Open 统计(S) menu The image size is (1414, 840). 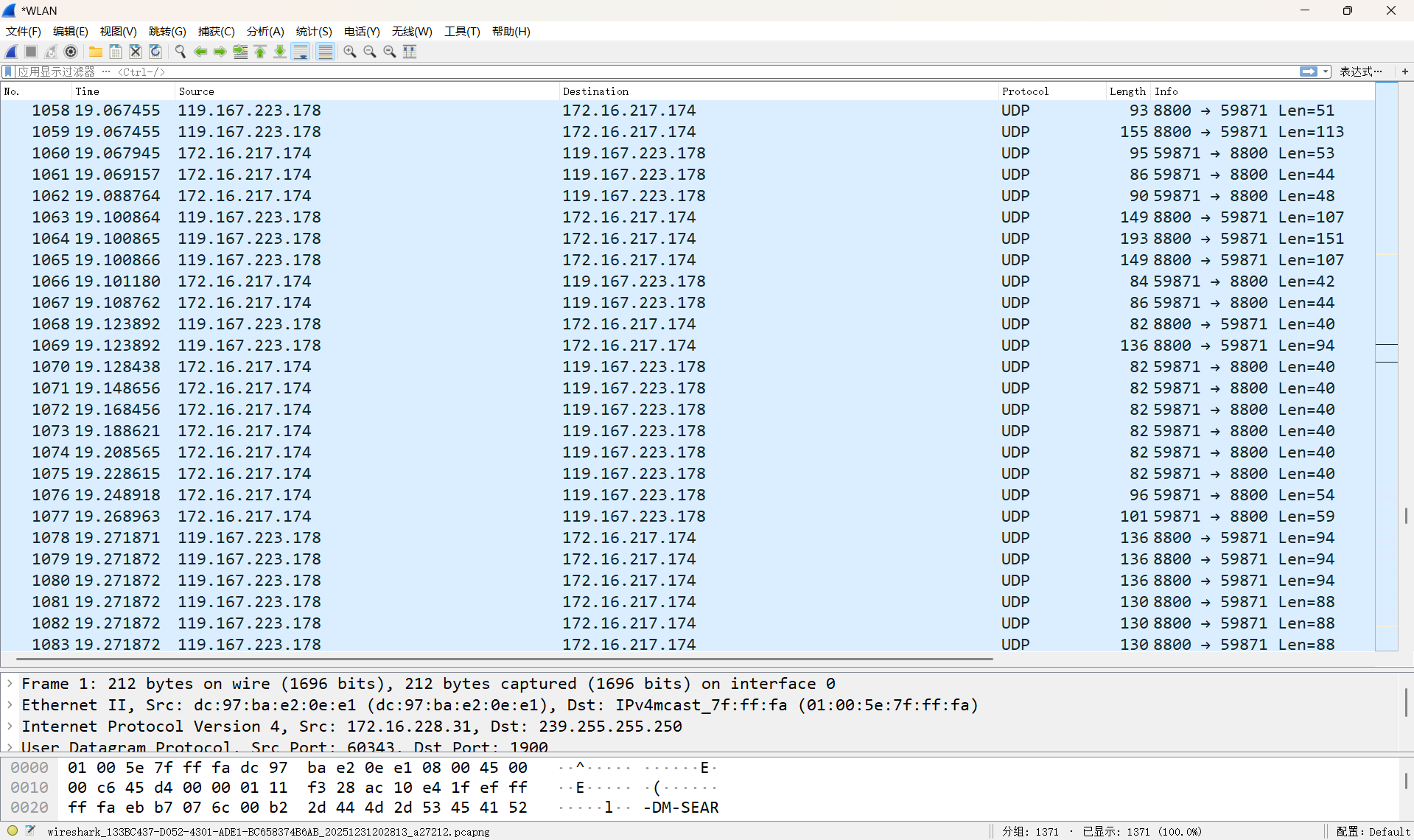[314, 31]
